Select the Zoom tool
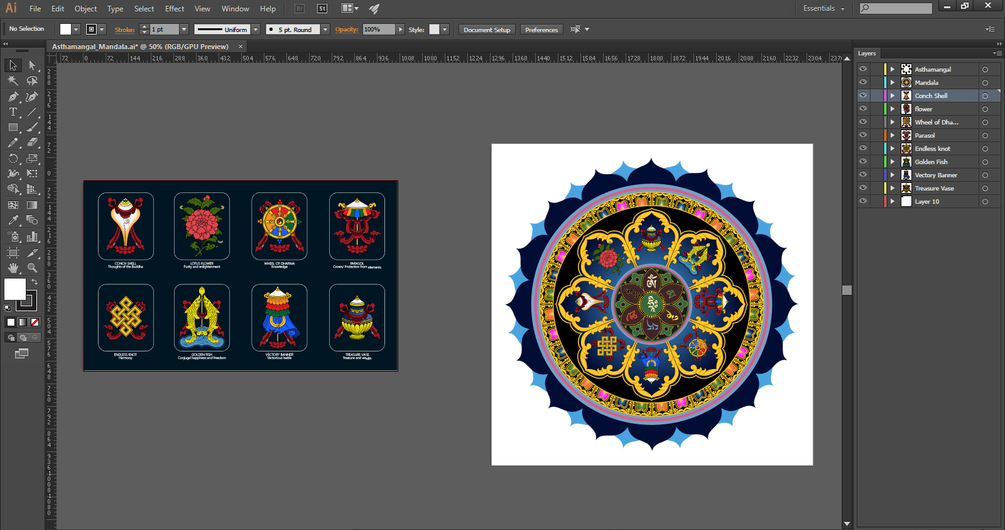 point(31,268)
